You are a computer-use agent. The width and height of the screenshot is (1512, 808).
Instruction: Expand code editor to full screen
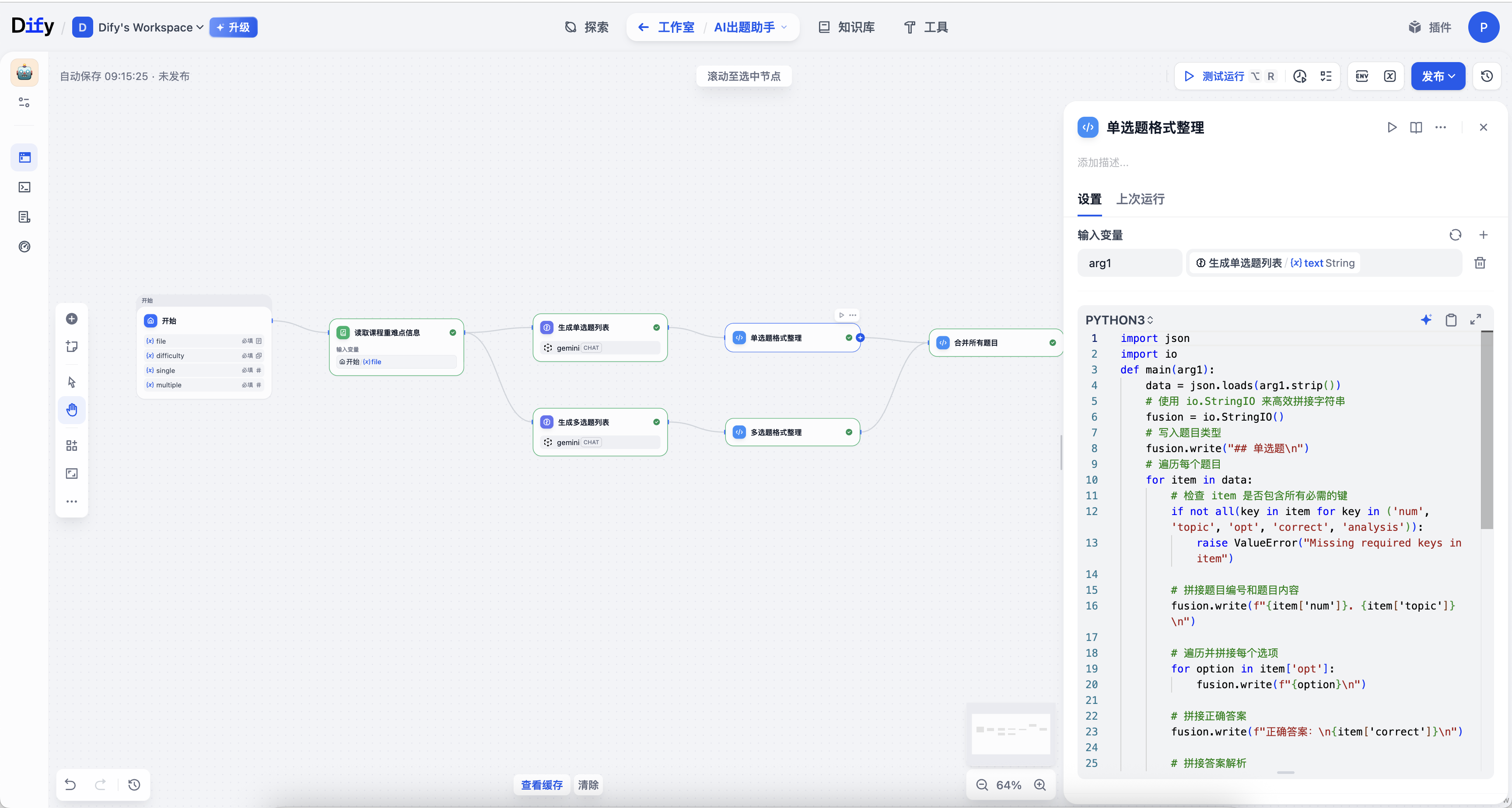tap(1475, 319)
